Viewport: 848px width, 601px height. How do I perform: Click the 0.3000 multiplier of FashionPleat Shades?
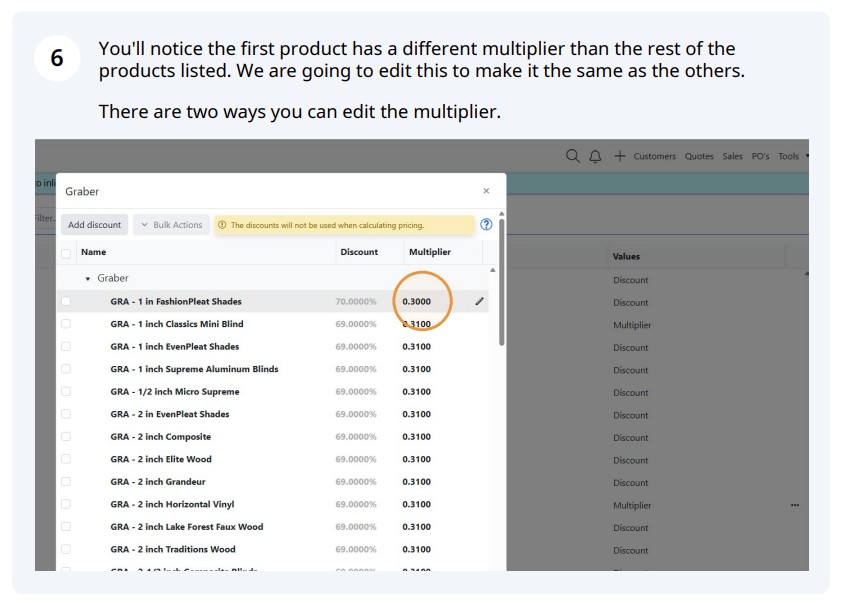(416, 301)
